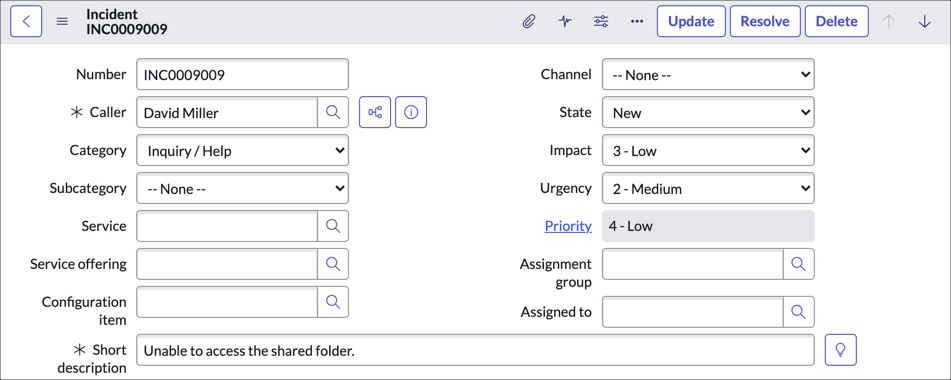Open the Channel dropdown
951x380 pixels.
[708, 75]
